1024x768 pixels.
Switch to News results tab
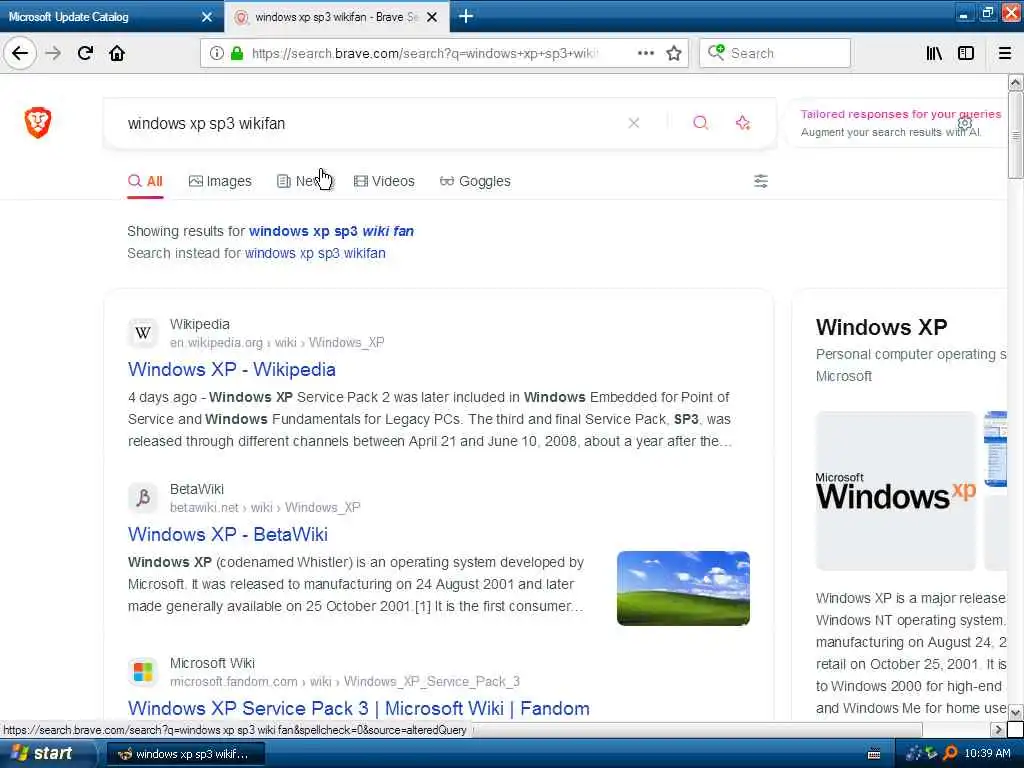304,181
